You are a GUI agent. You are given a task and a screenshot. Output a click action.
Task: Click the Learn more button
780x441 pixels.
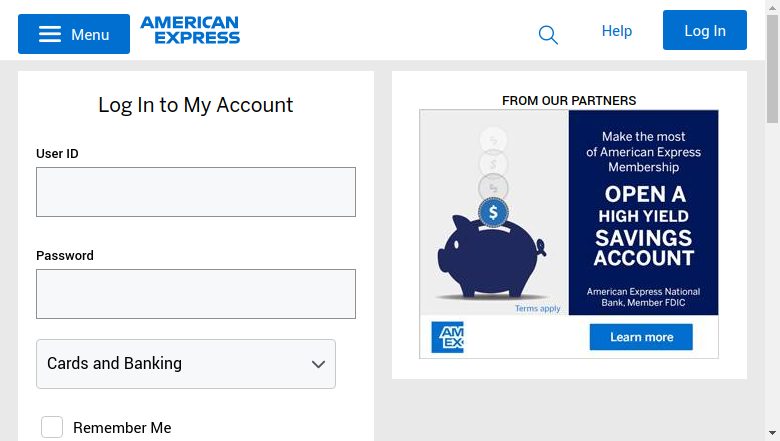(x=641, y=337)
